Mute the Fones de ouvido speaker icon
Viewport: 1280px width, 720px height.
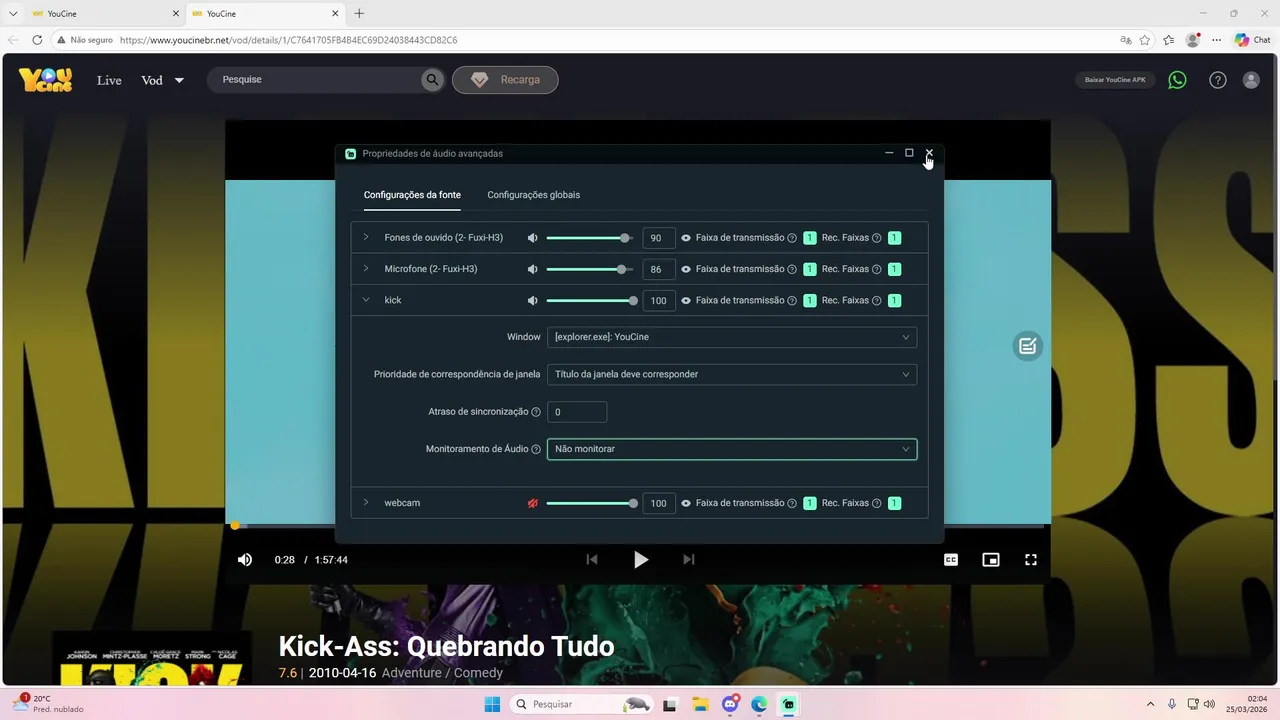532,238
